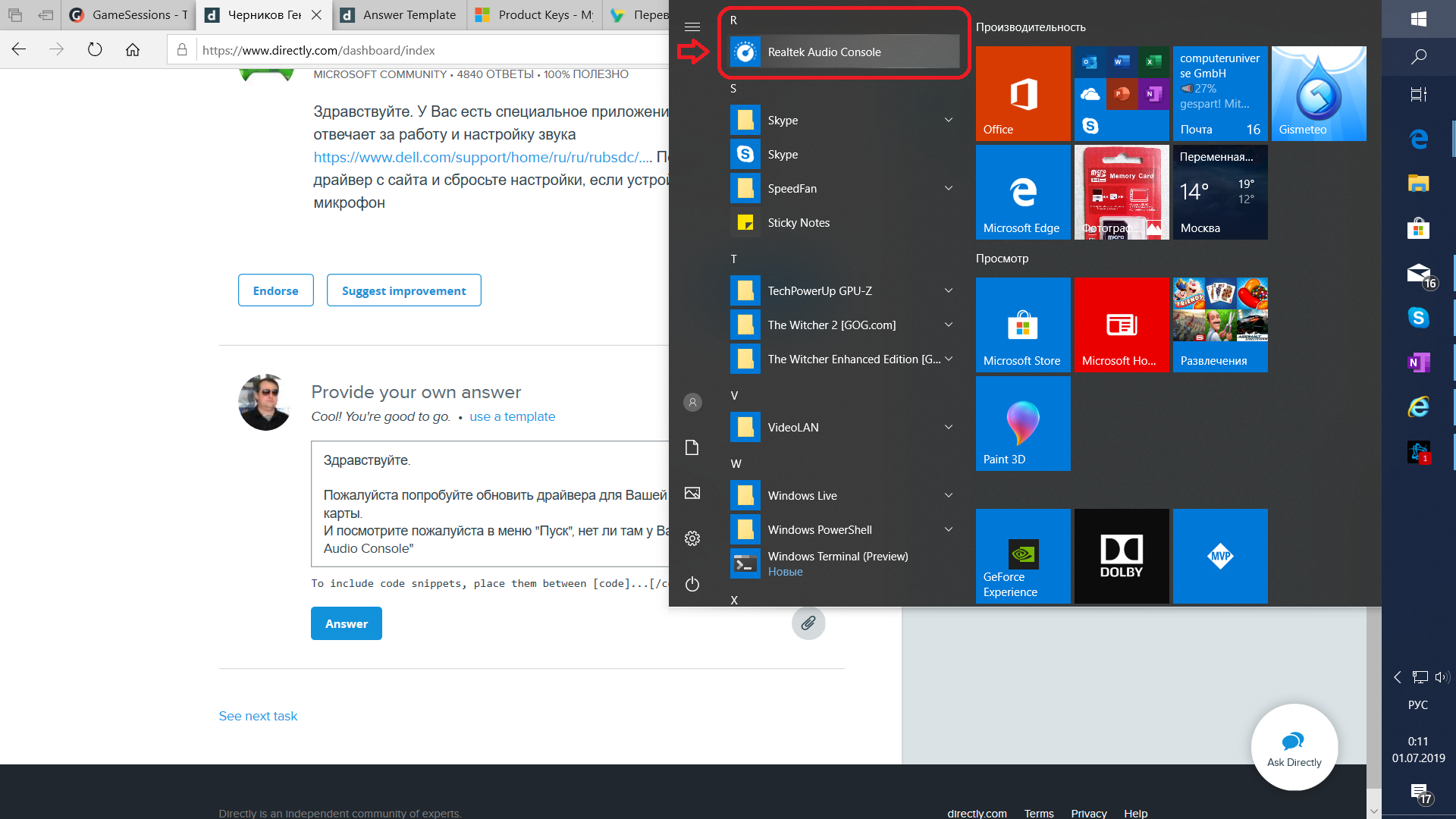The height and width of the screenshot is (819, 1456).
Task: Click the taskbar Search magnifier icon
Action: pos(1419,57)
